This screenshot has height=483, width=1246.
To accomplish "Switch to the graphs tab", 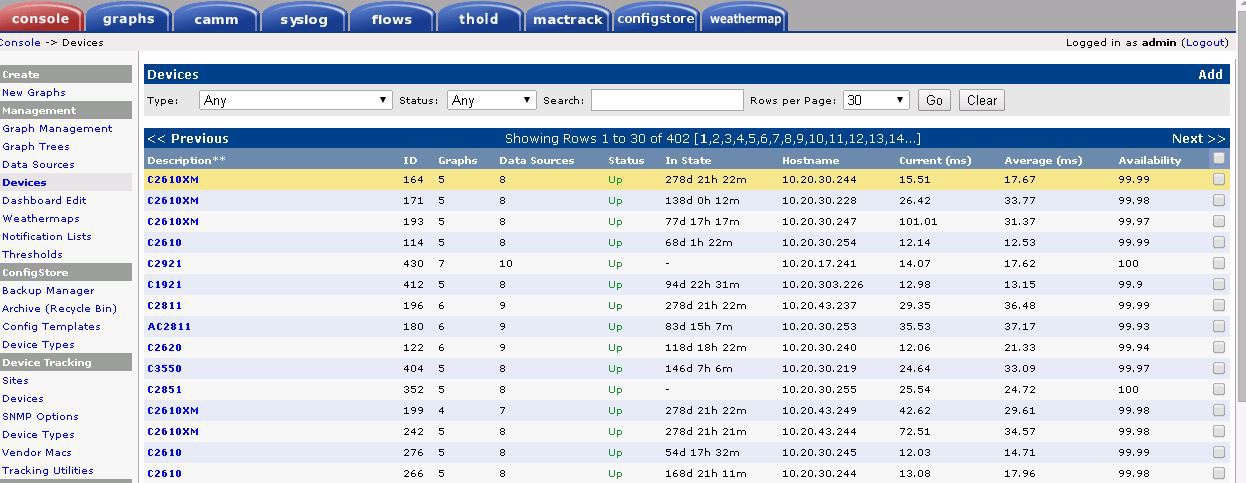I will [x=128, y=18].
